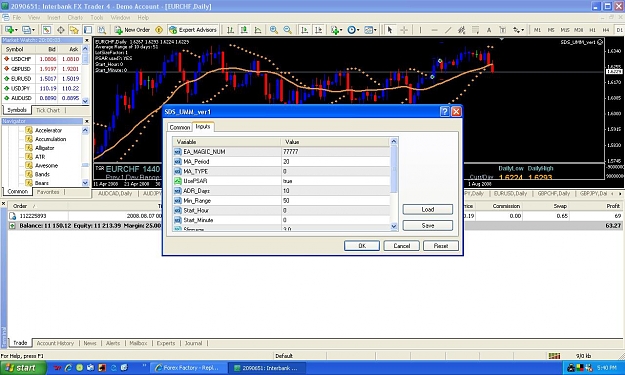Switch to H4 timeframe
The image size is (625, 375).
click(606, 30)
